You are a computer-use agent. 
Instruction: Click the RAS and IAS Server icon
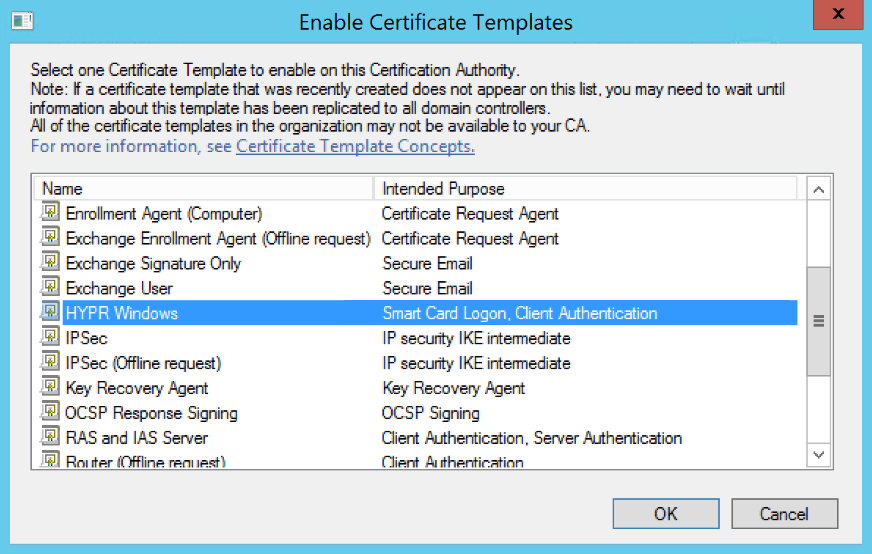(x=50, y=437)
